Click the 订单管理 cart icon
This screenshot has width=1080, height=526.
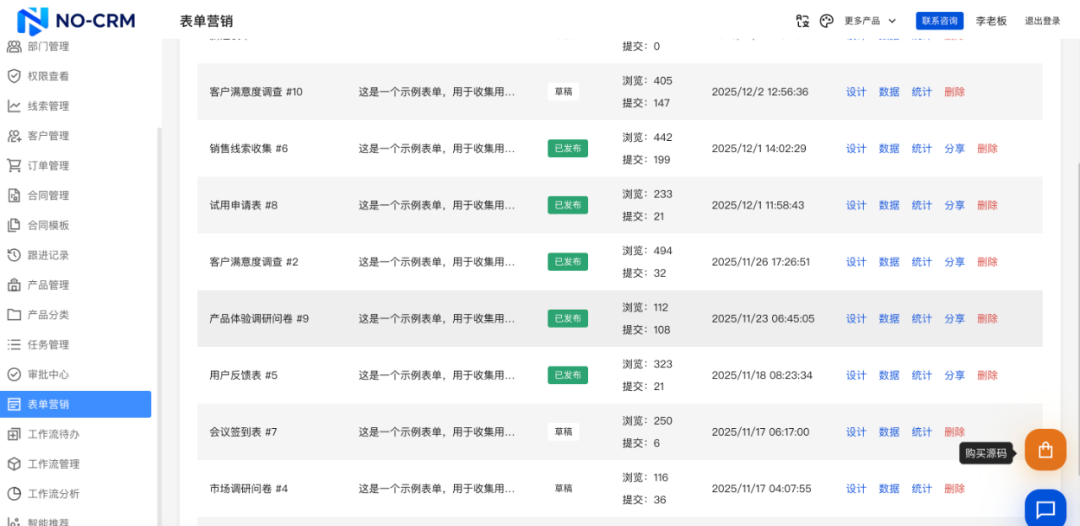tap(14, 166)
